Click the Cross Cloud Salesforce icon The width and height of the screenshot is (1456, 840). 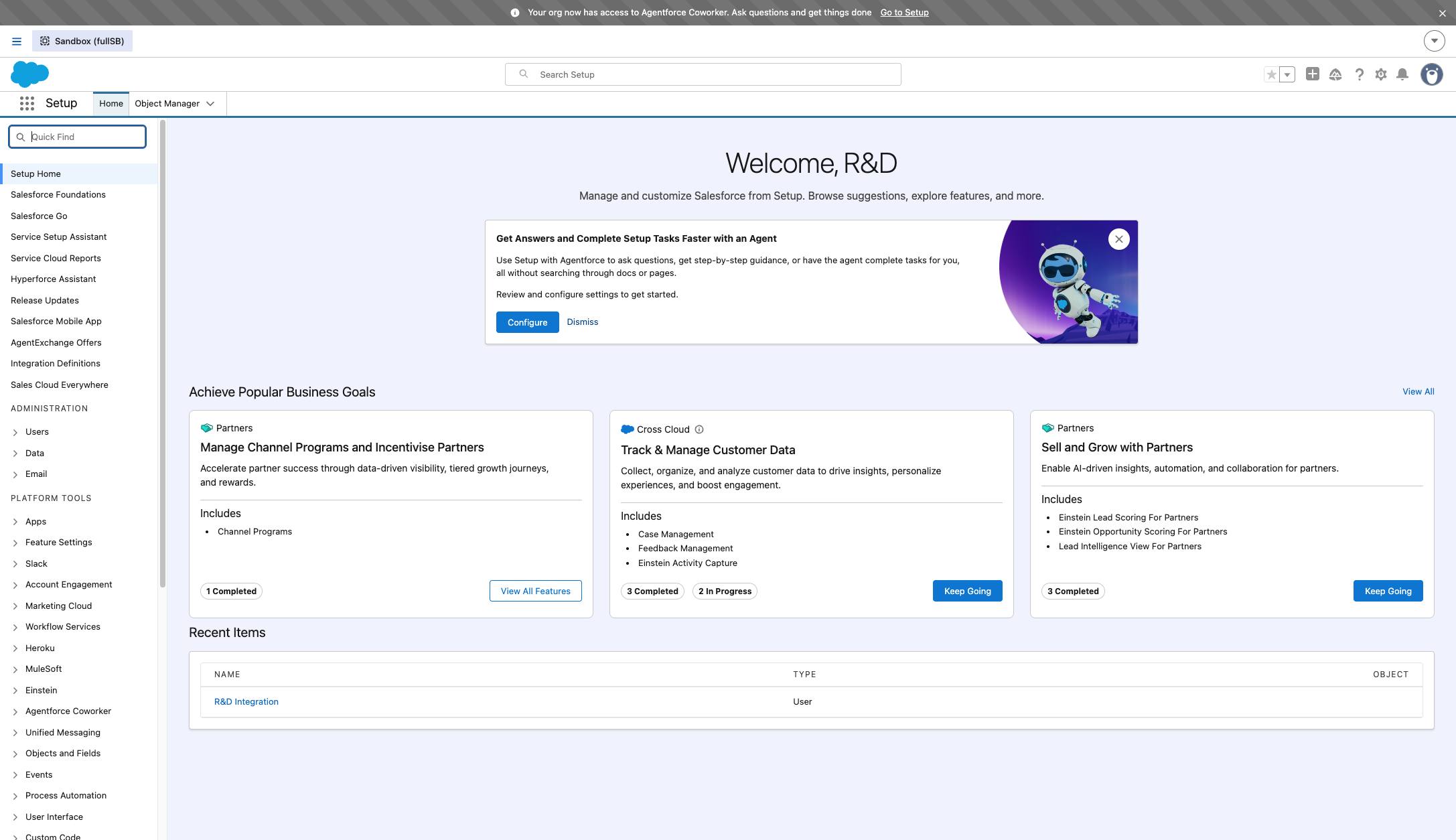[x=627, y=429]
